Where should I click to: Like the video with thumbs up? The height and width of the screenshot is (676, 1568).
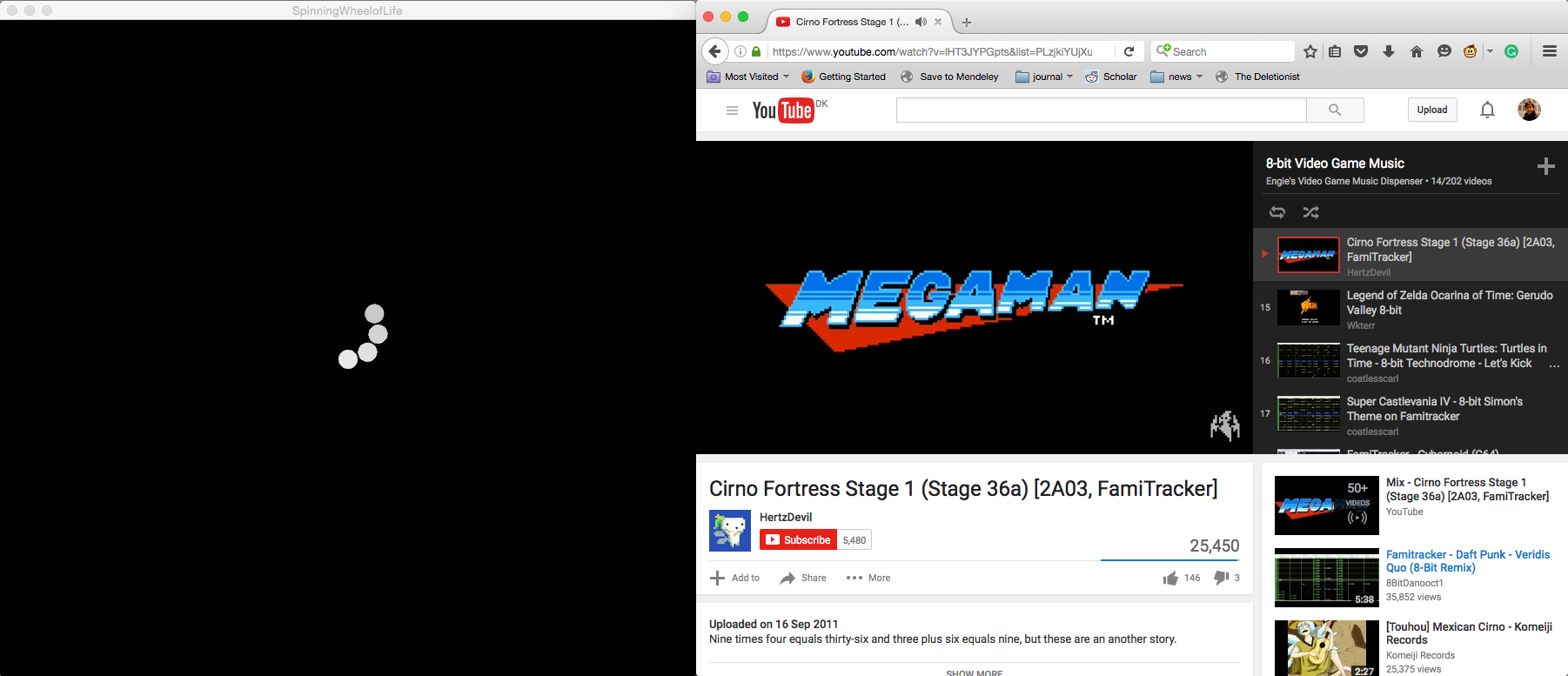coord(1170,578)
